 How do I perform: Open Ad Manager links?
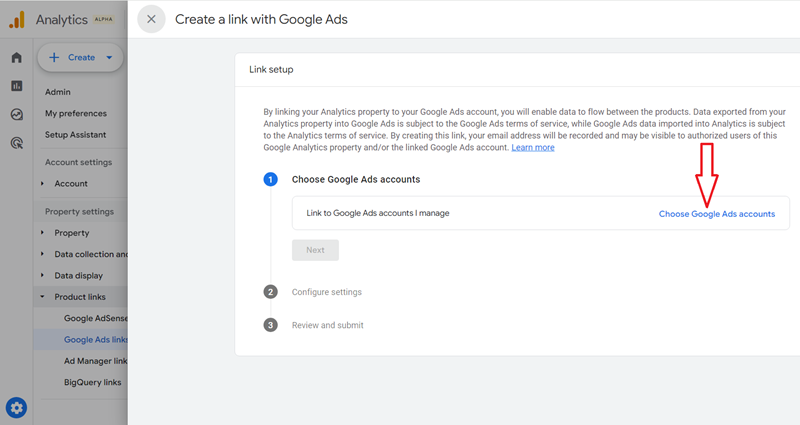(95, 361)
